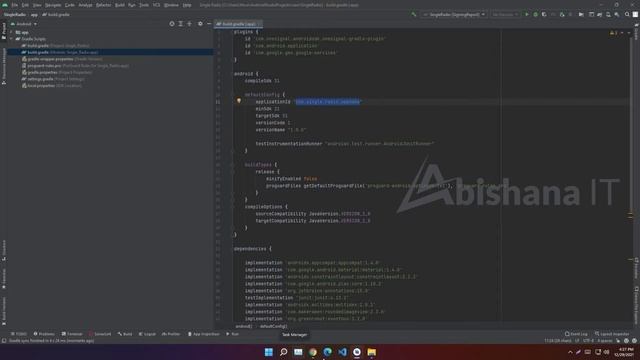Viewport: 640px width, 360px height.
Task: Click the yellow lightbulb intention icon
Action: click(239, 101)
